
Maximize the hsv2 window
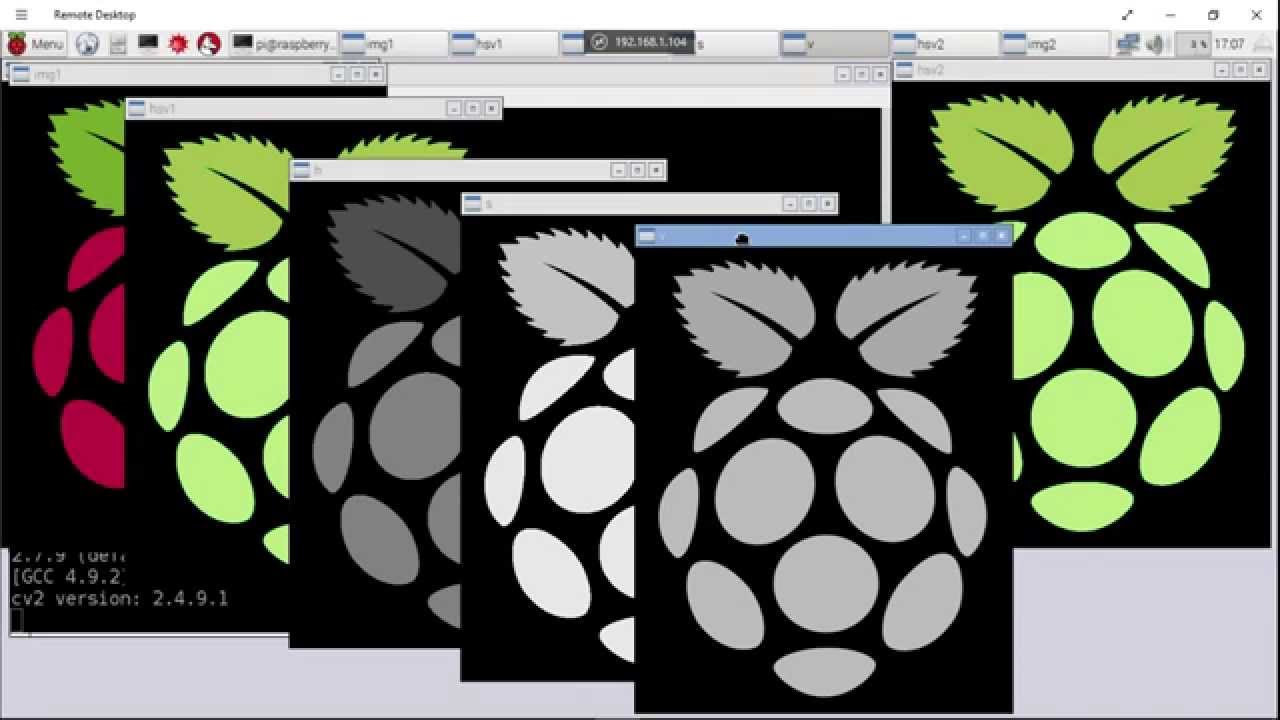pyautogui.click(x=1241, y=70)
